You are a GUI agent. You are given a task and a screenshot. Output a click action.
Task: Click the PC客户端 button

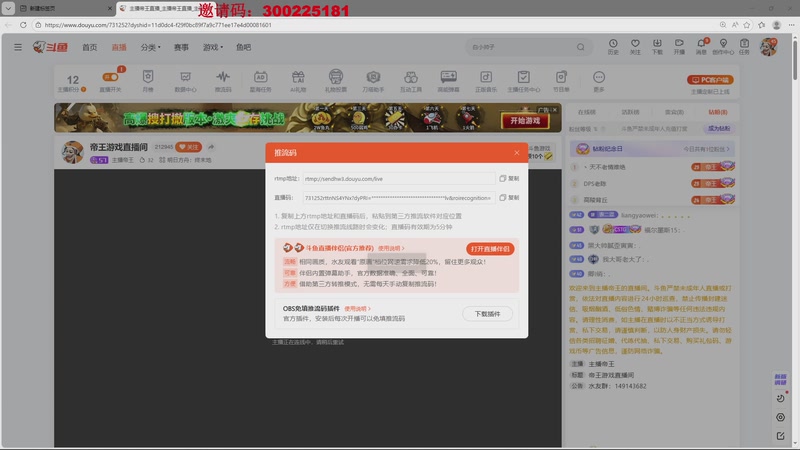(x=710, y=80)
